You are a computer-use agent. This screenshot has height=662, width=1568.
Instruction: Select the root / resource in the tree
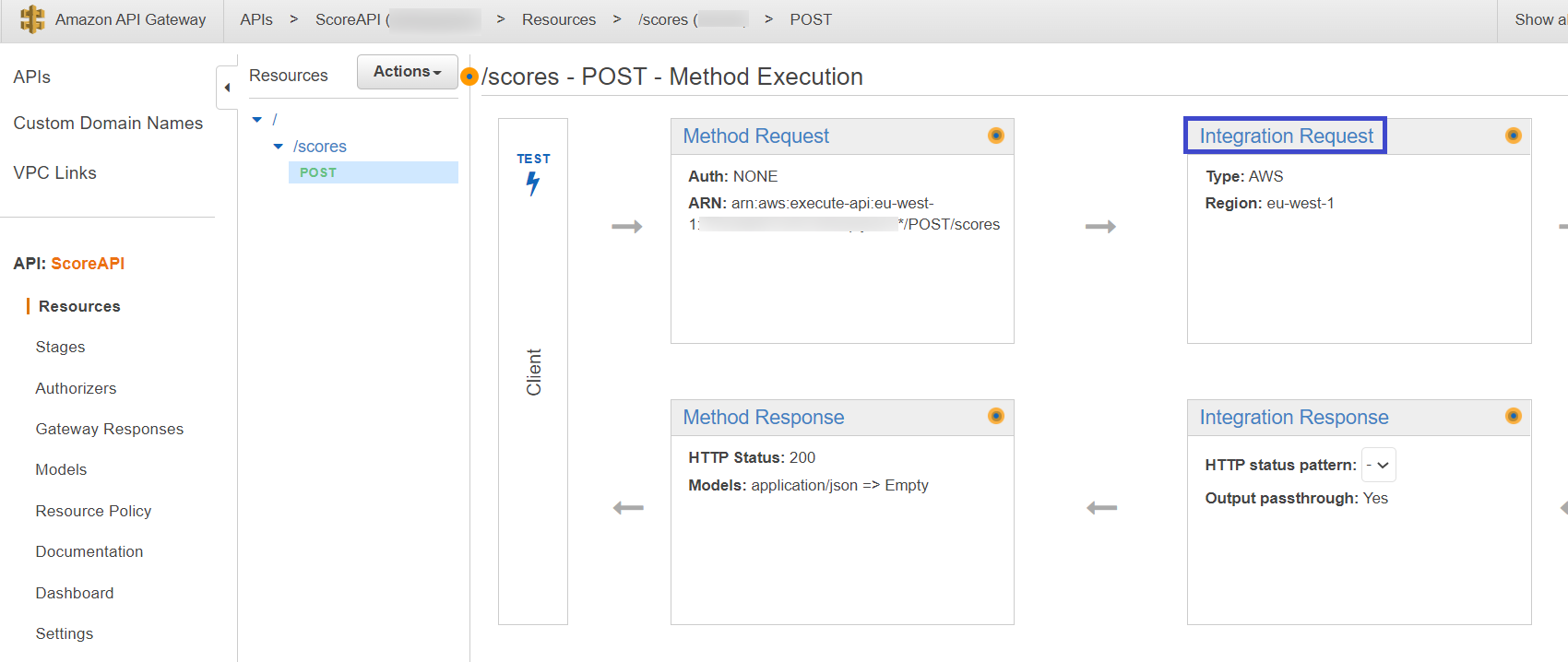275,120
